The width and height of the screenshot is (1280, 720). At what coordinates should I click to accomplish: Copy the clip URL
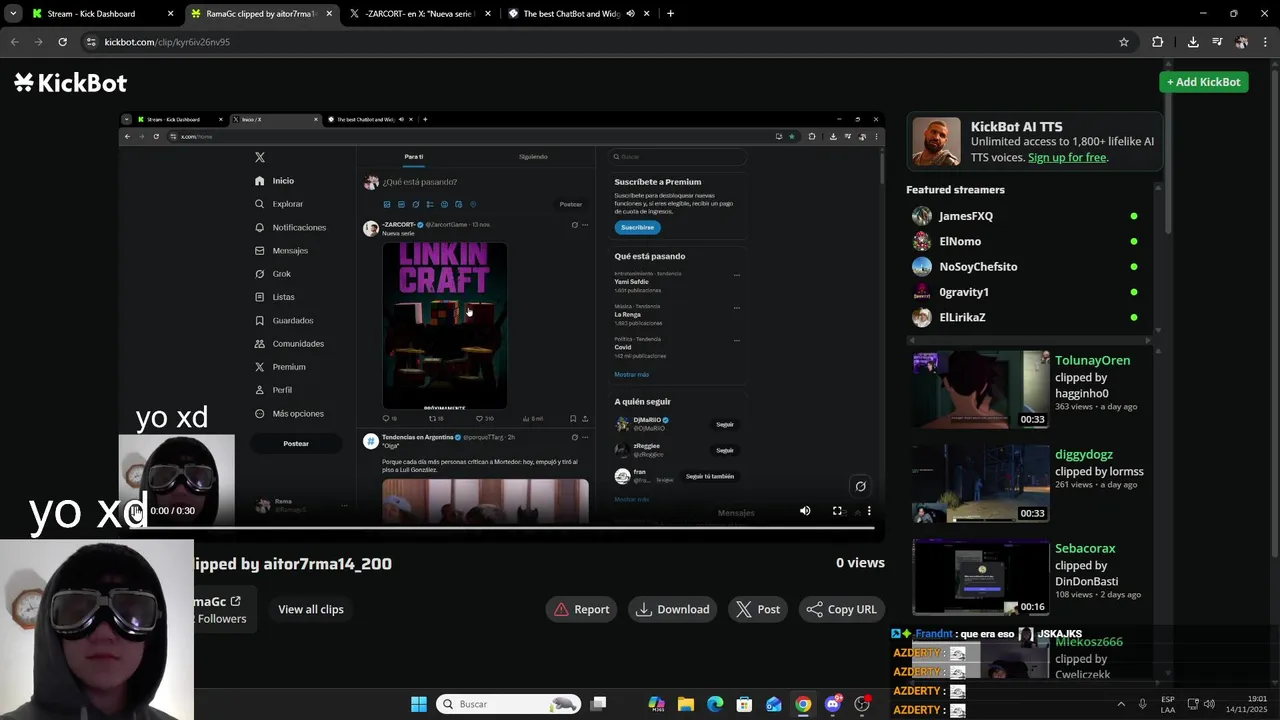pyautogui.click(x=841, y=609)
